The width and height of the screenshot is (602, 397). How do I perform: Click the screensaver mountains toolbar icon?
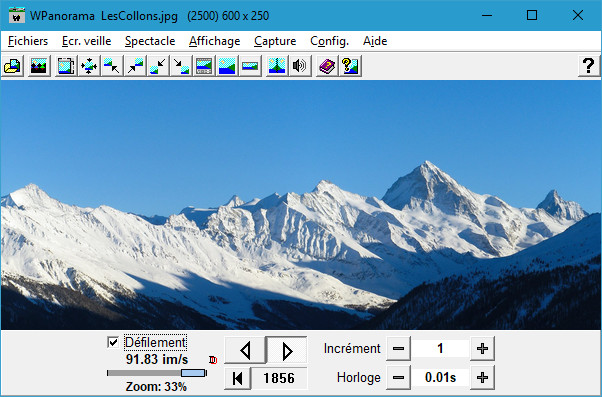tap(39, 66)
